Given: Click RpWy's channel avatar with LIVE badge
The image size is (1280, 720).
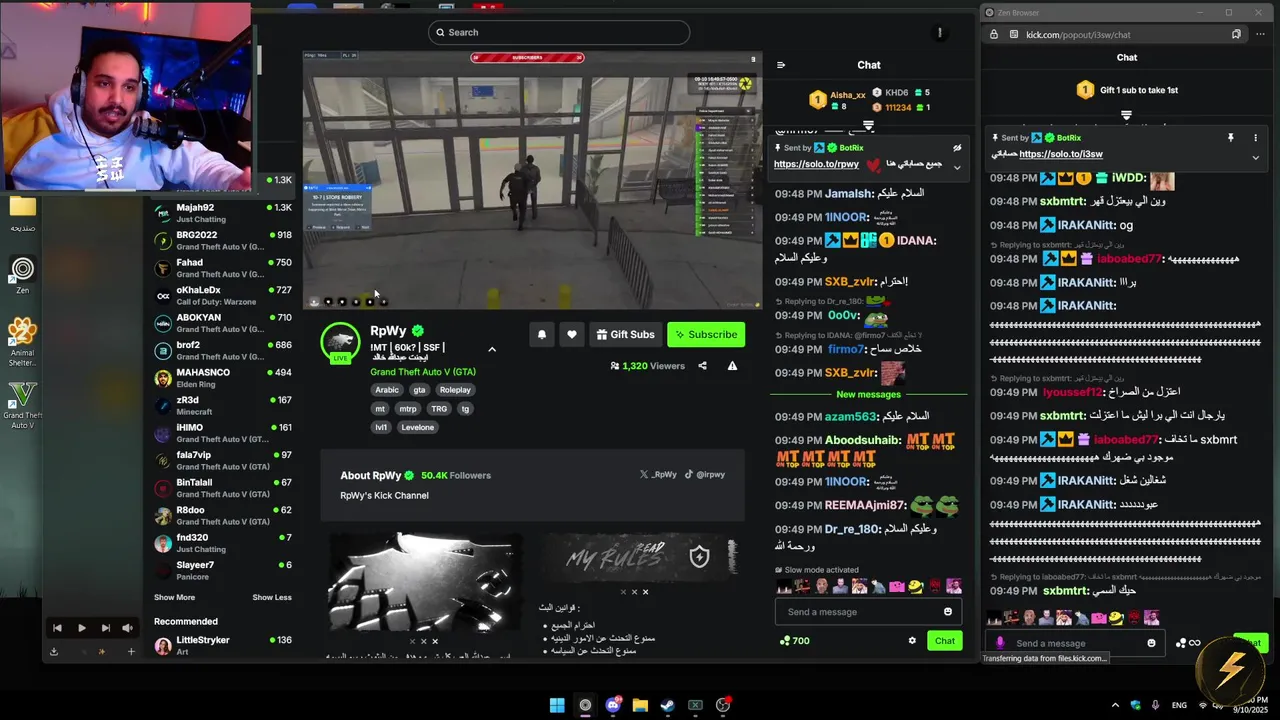Looking at the screenshot, I should pos(340,343).
